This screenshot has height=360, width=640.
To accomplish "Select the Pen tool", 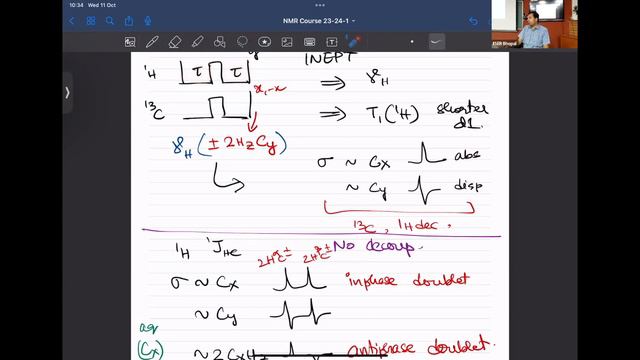I will click(x=152, y=42).
